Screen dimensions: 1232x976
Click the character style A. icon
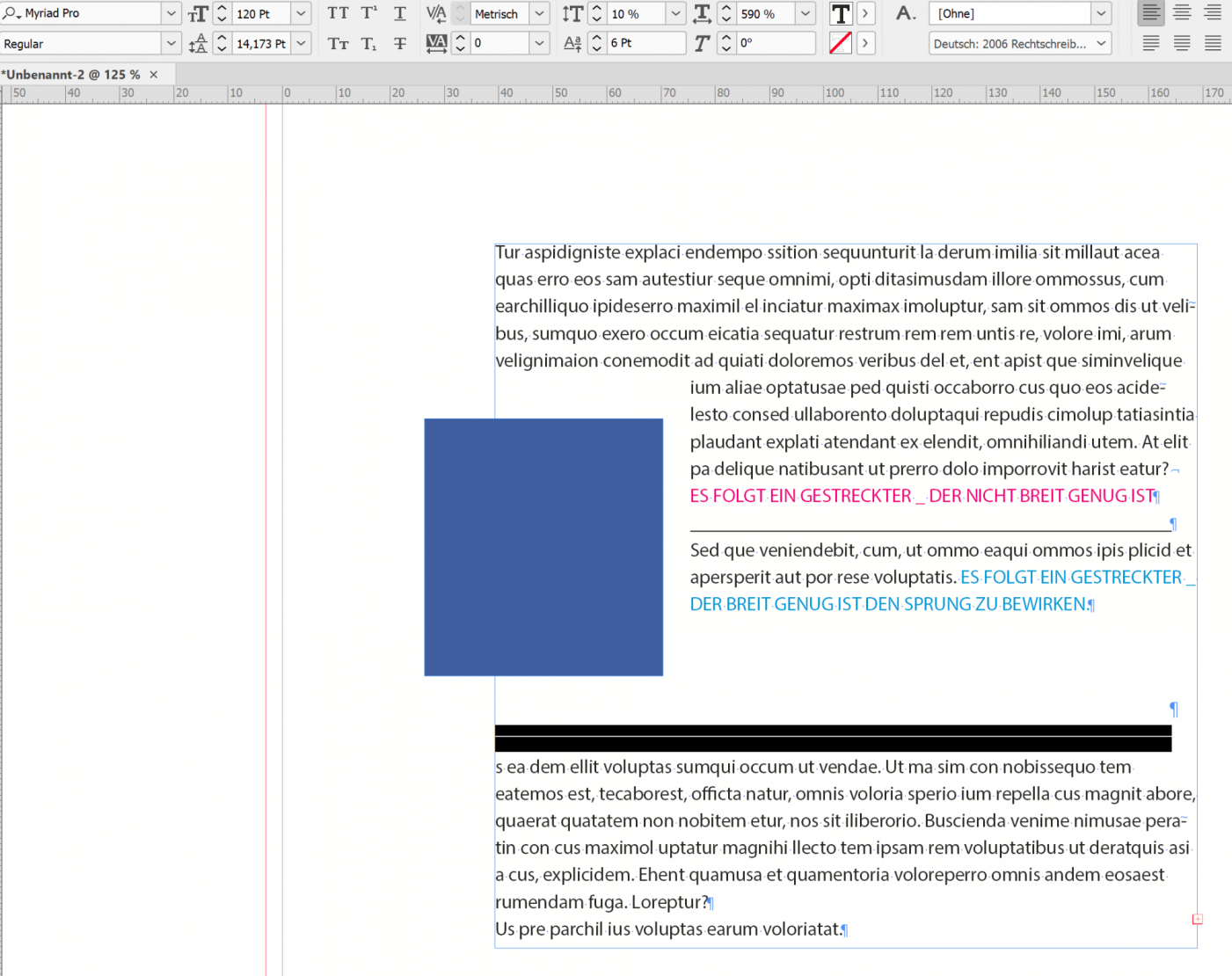click(906, 13)
